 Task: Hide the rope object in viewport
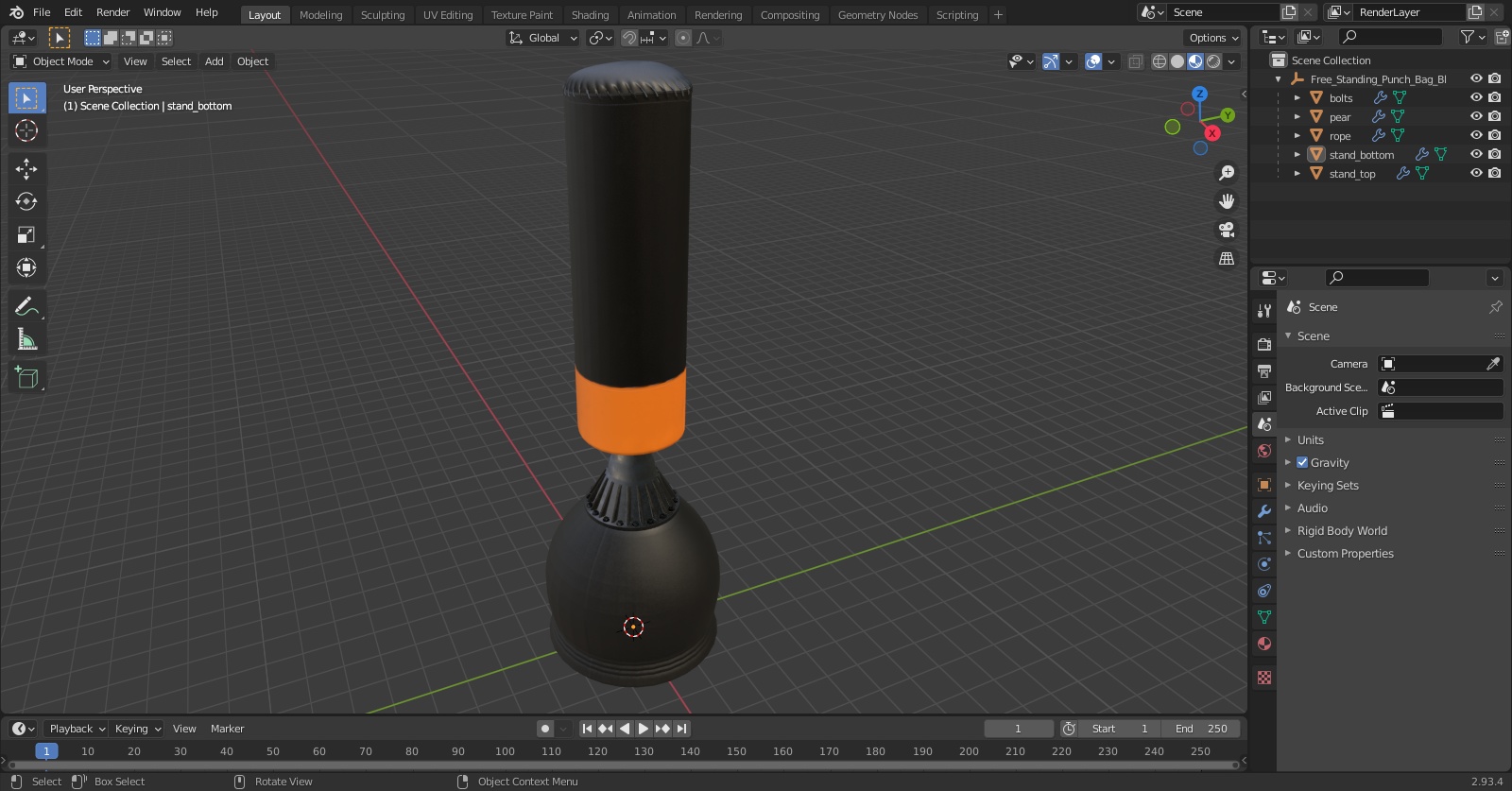pos(1476,135)
